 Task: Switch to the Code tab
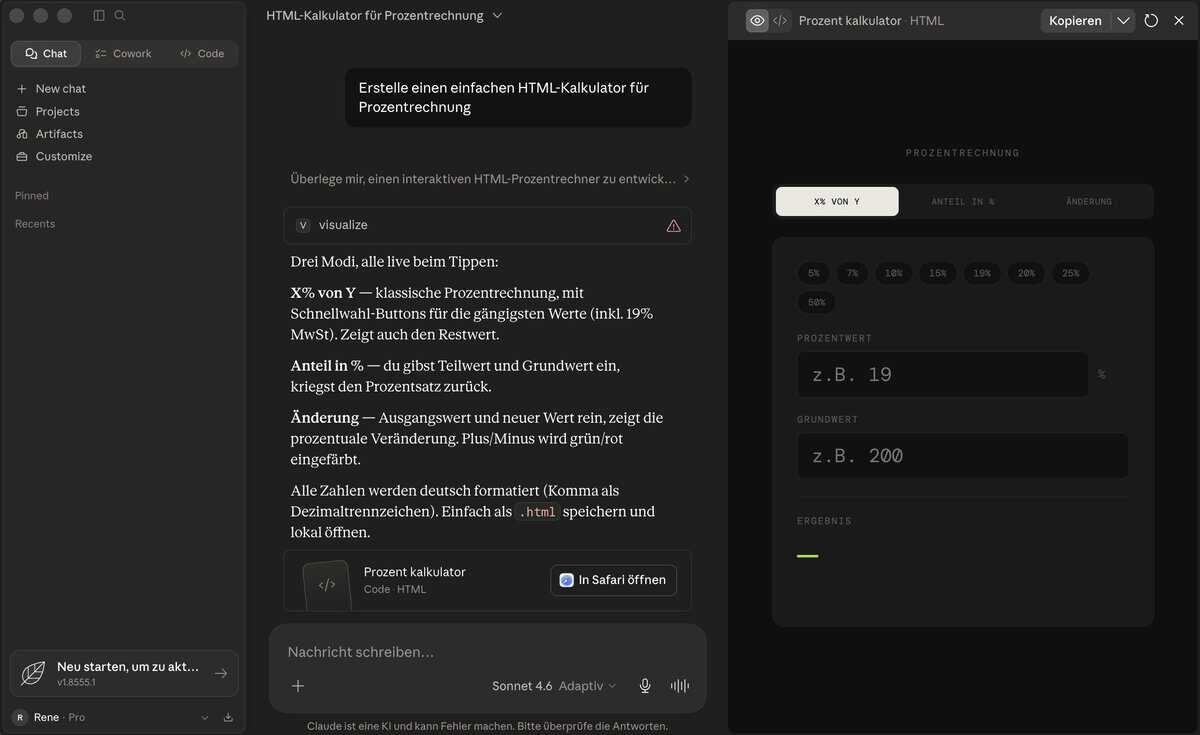point(202,54)
